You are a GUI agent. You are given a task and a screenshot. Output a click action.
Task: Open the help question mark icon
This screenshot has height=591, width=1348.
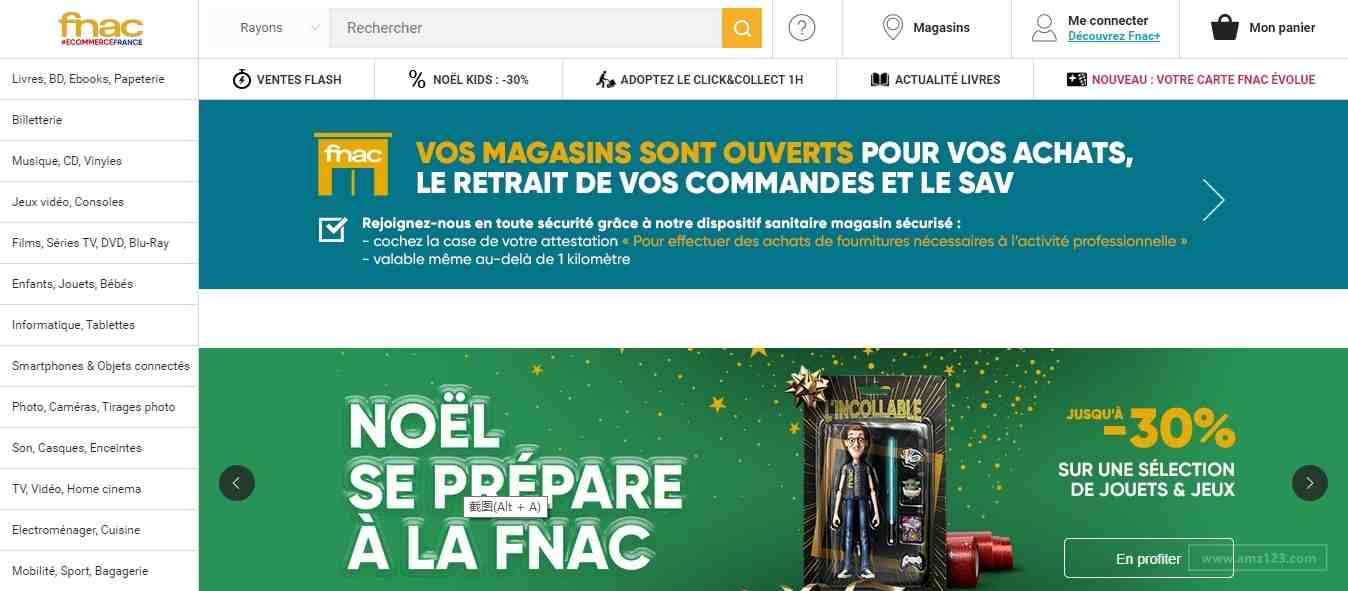point(802,28)
